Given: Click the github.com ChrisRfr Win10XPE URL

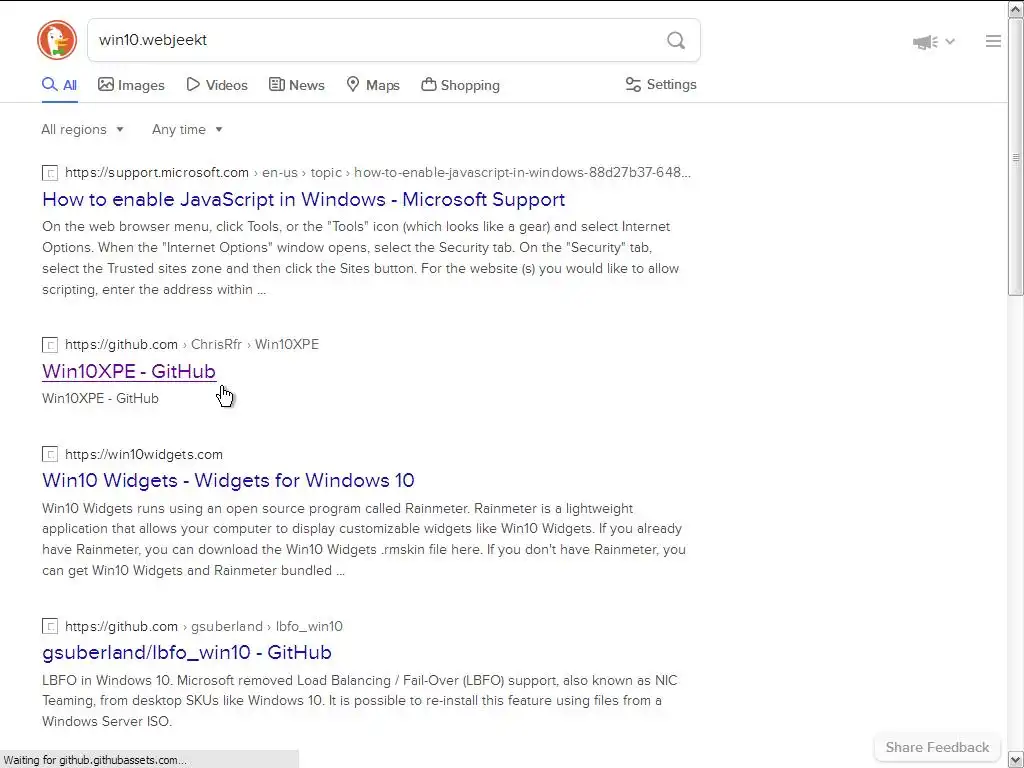Looking at the screenshot, I should click(x=192, y=344).
